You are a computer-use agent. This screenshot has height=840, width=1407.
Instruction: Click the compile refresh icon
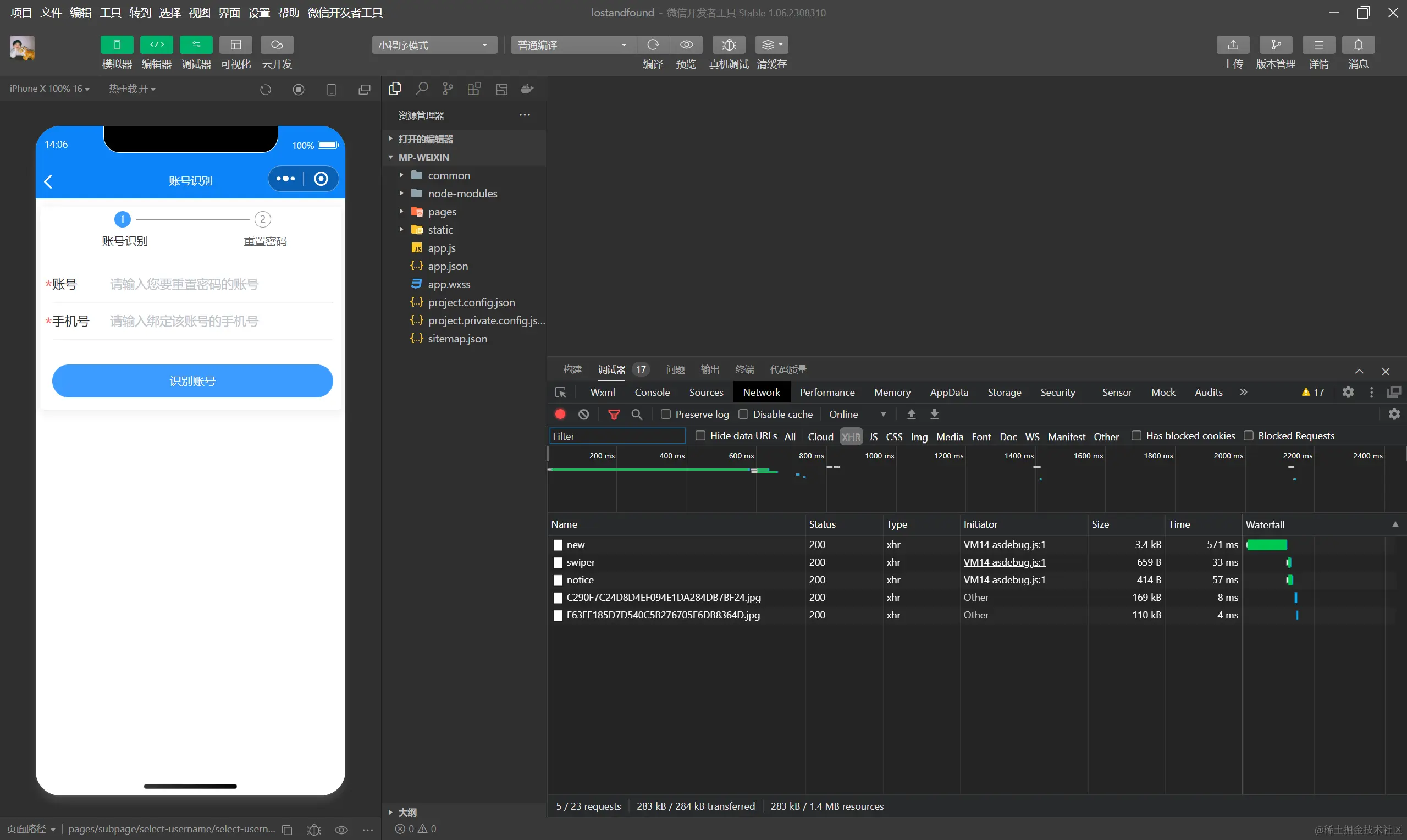(653, 45)
